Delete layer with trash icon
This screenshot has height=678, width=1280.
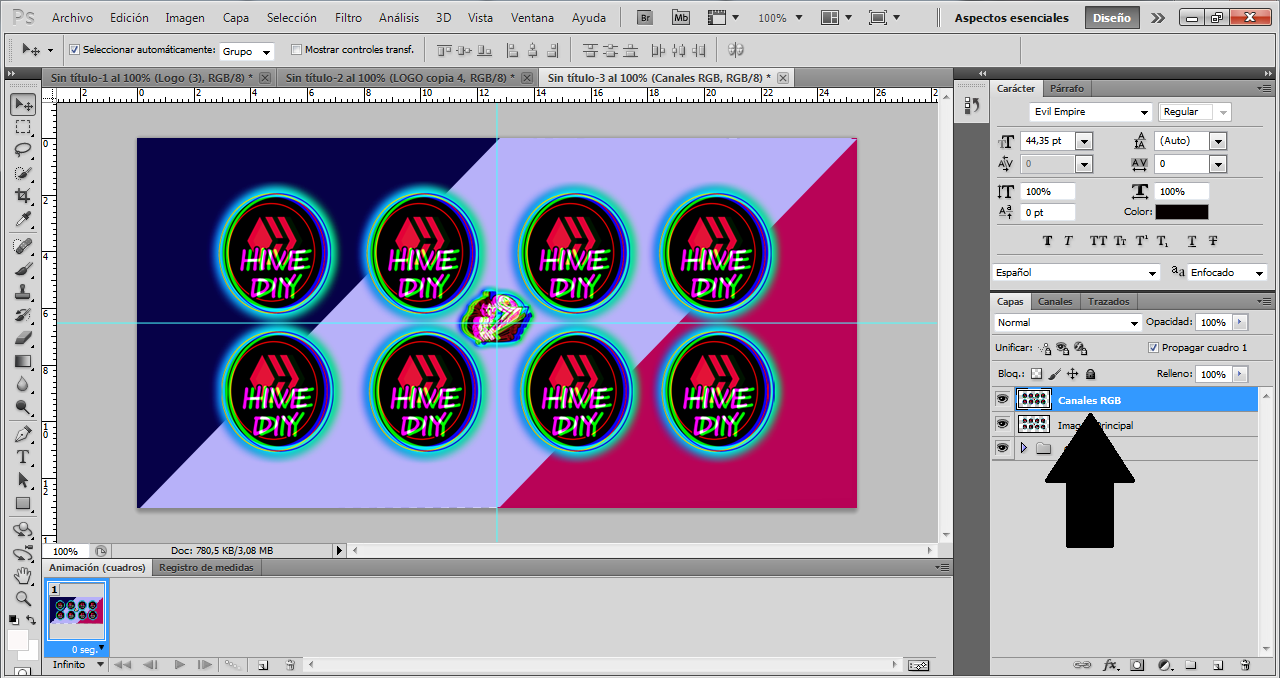[x=1245, y=665]
